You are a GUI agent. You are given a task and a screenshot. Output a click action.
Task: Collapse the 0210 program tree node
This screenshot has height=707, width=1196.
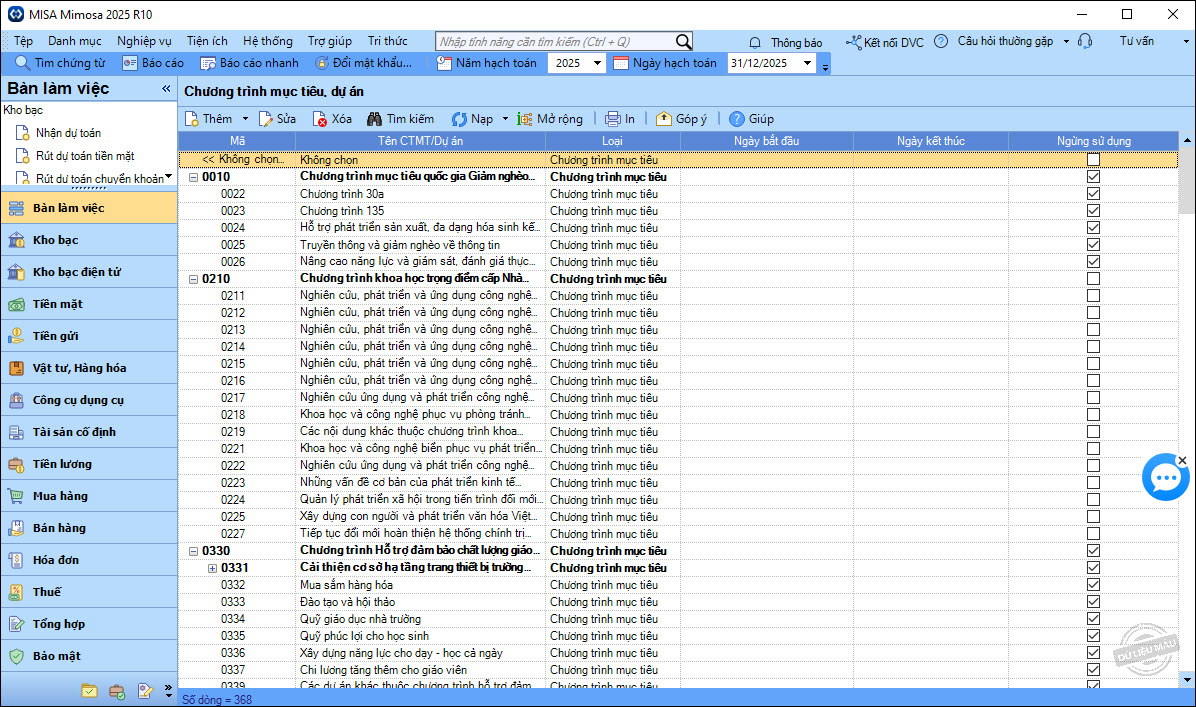pyautogui.click(x=193, y=279)
